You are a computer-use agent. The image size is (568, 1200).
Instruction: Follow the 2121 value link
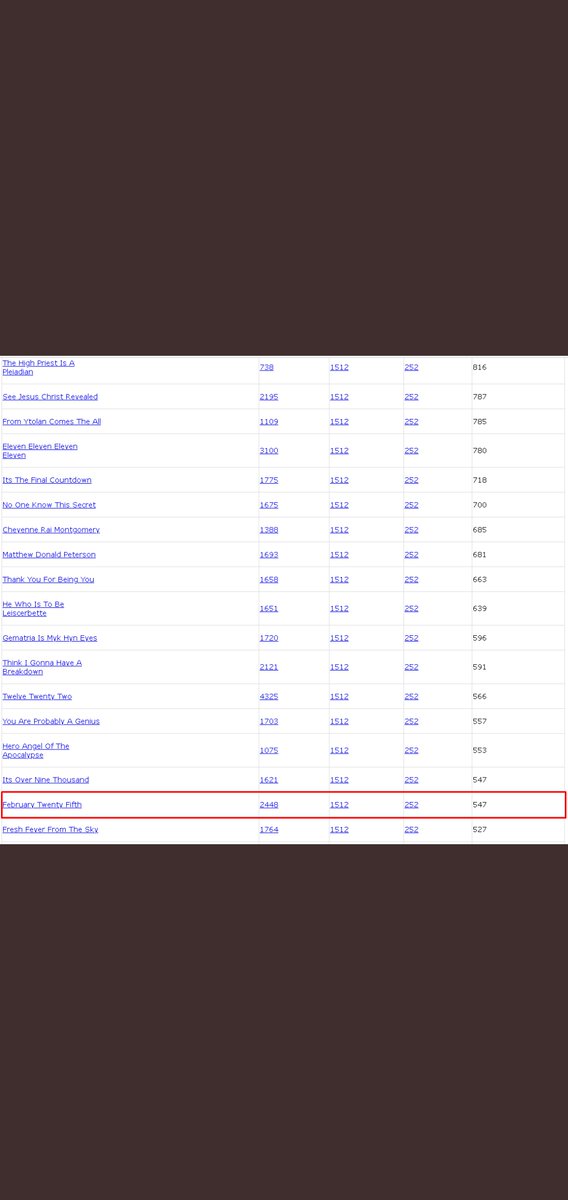coord(269,667)
